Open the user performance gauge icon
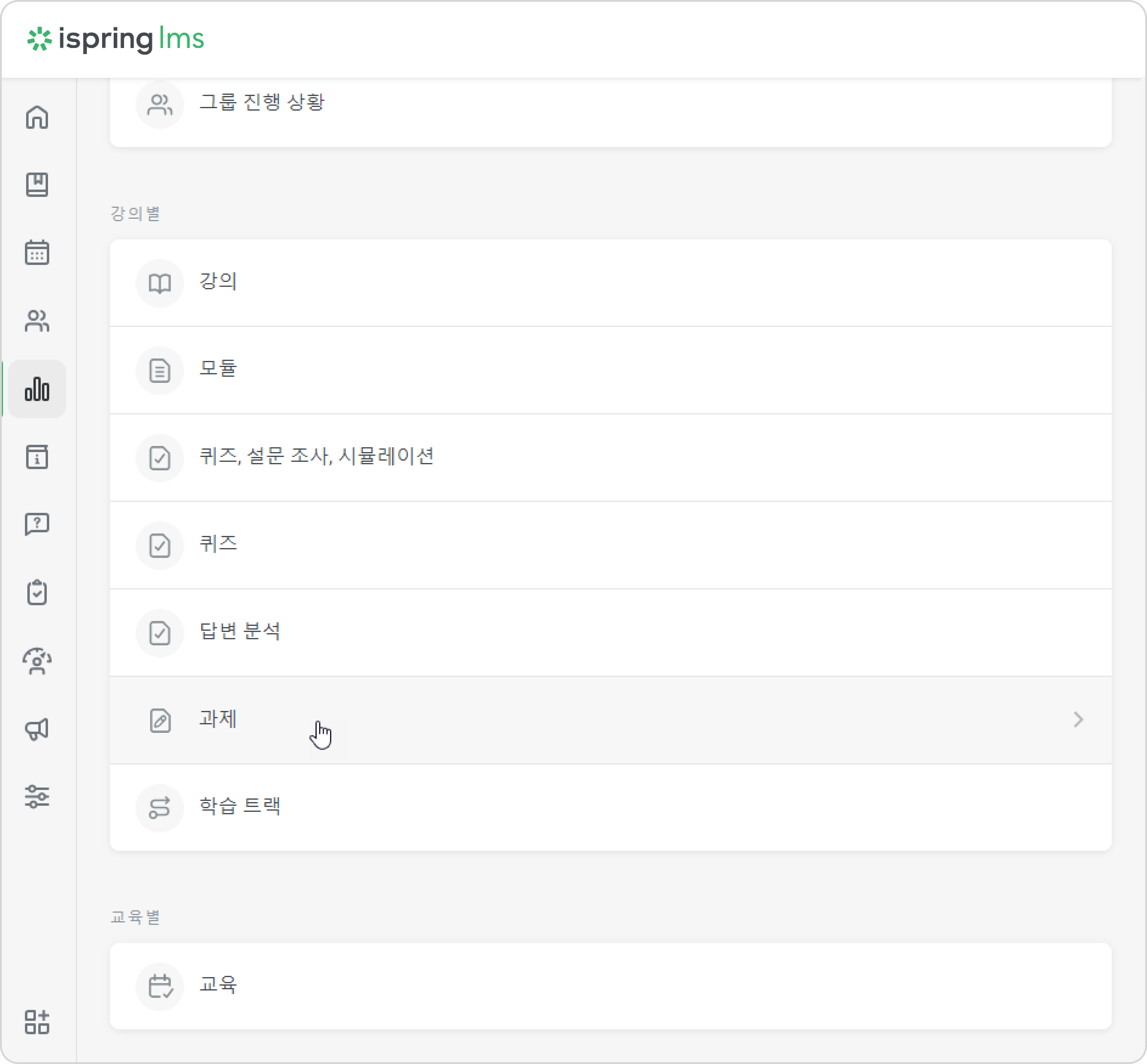1147x1064 pixels. click(37, 661)
